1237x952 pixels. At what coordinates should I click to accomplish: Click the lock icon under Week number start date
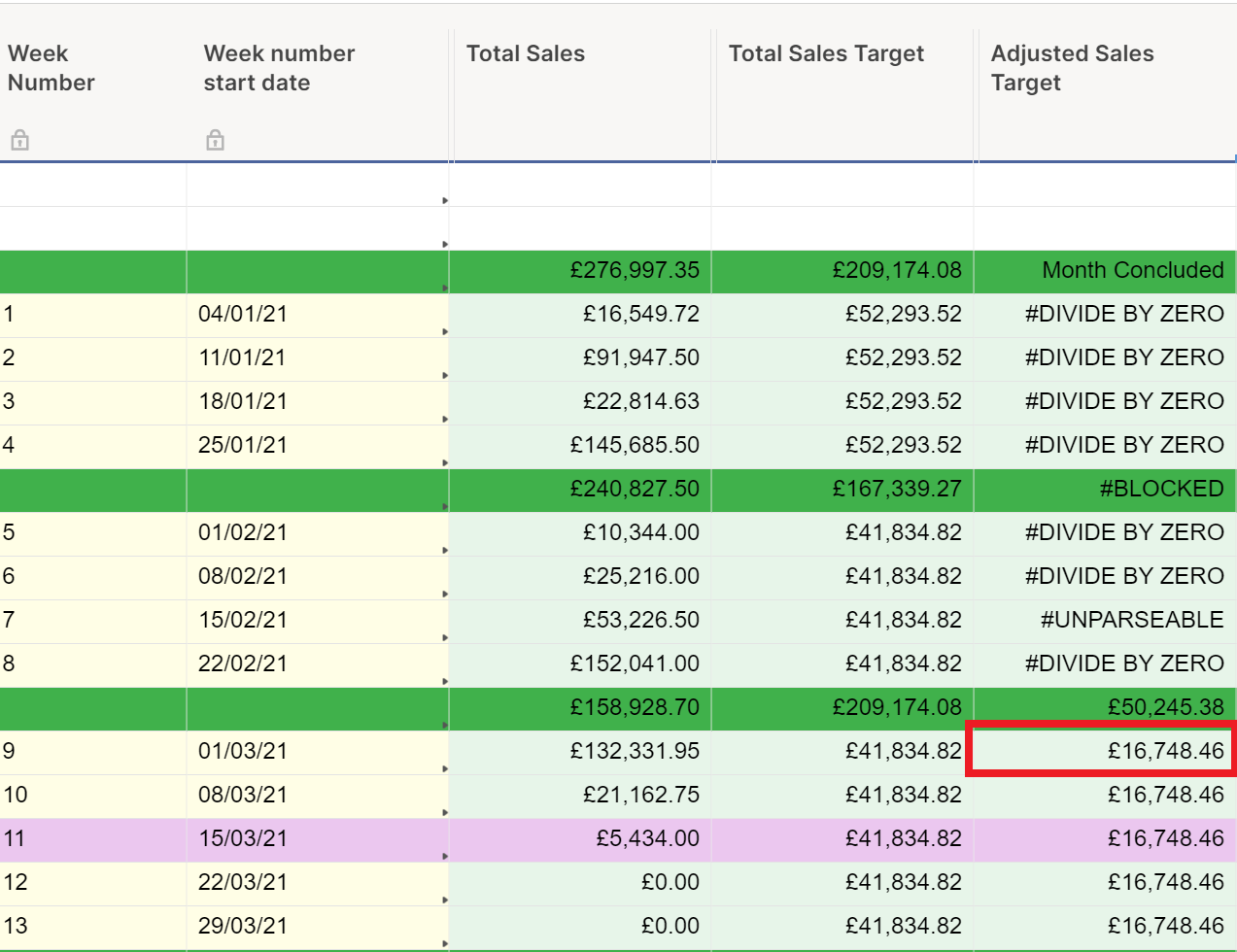tap(215, 141)
